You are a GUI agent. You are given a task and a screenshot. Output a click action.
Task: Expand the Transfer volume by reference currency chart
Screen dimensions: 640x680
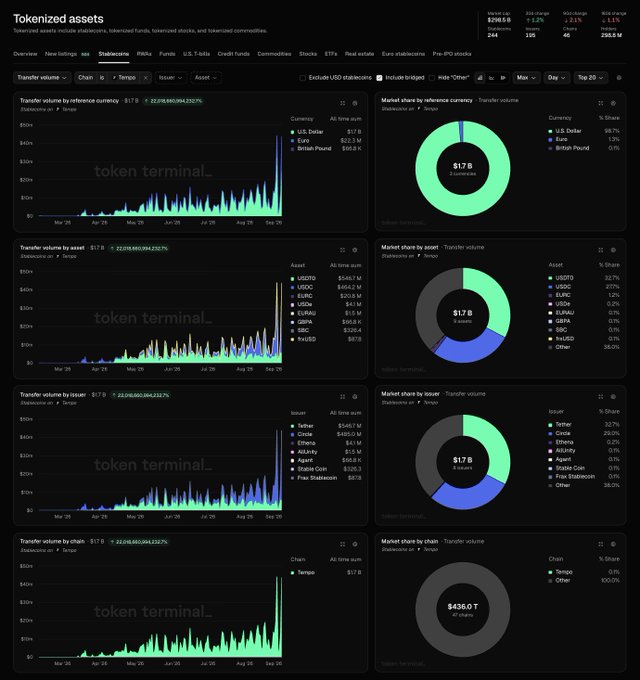343,103
